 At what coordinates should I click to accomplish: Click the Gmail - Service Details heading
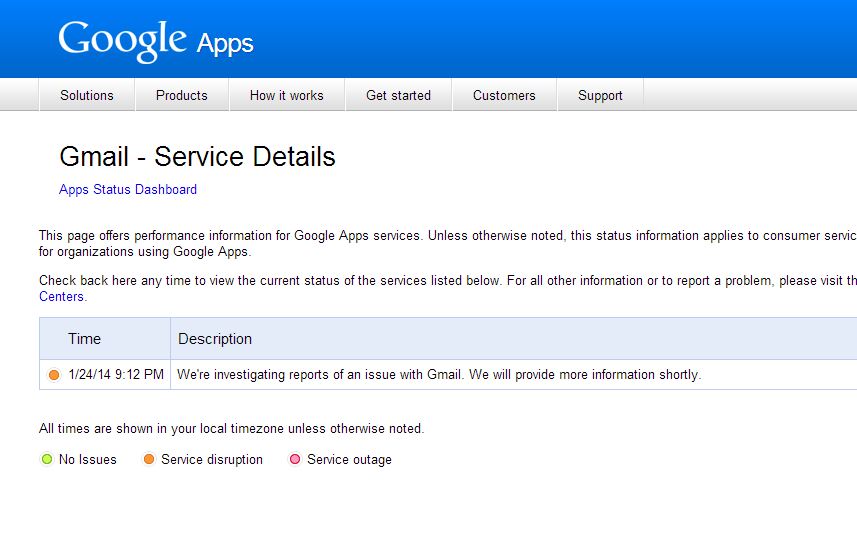pos(197,156)
